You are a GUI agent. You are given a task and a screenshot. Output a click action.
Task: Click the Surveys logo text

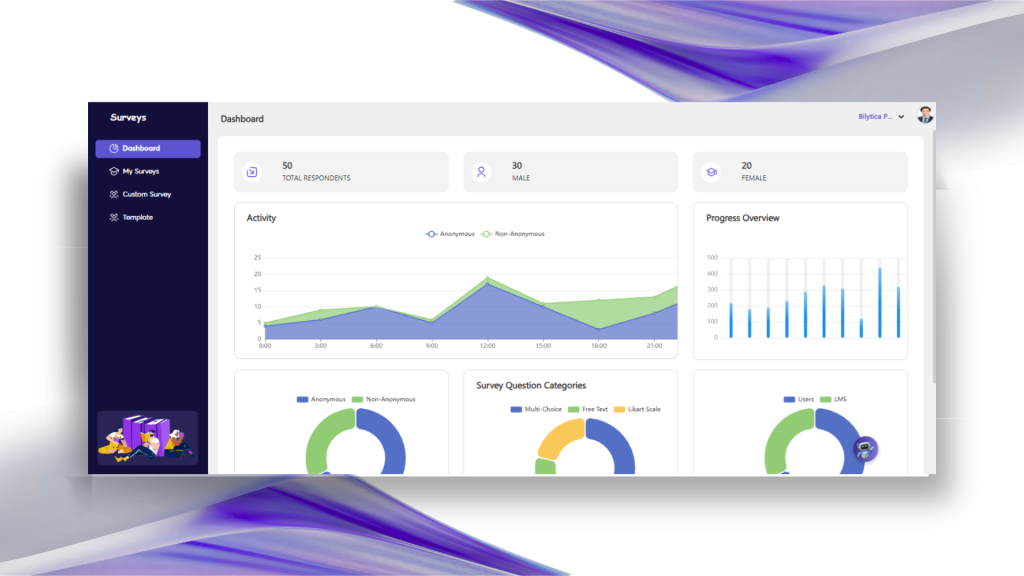tap(128, 118)
